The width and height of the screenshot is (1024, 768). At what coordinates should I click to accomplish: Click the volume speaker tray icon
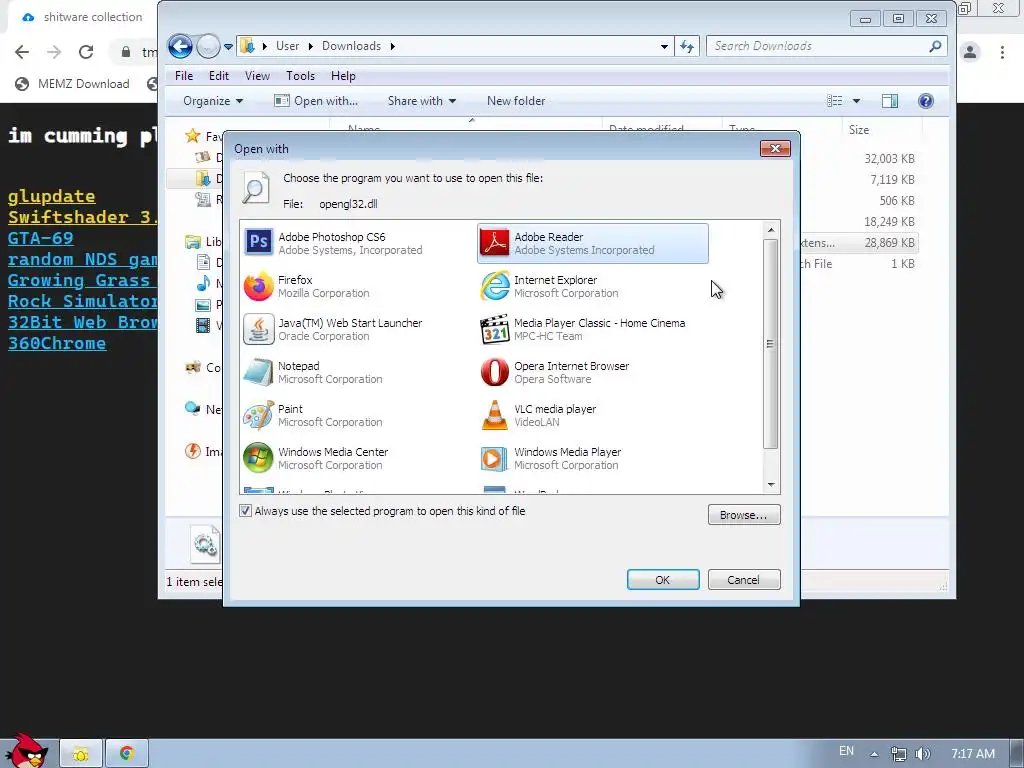922,754
